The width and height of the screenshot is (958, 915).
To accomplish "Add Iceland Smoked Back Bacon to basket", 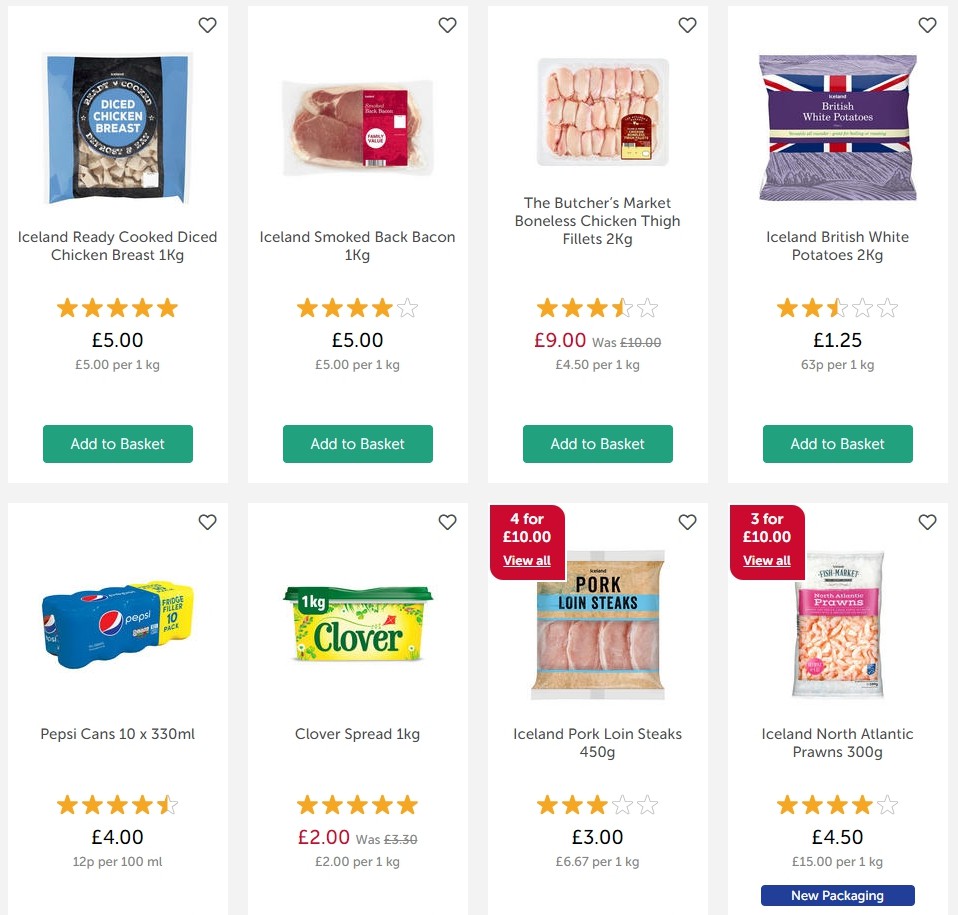I will coord(357,443).
